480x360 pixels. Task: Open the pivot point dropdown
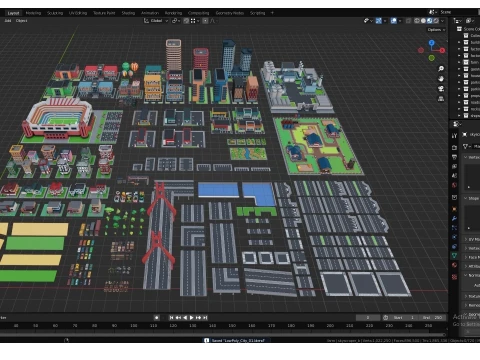(x=176, y=21)
